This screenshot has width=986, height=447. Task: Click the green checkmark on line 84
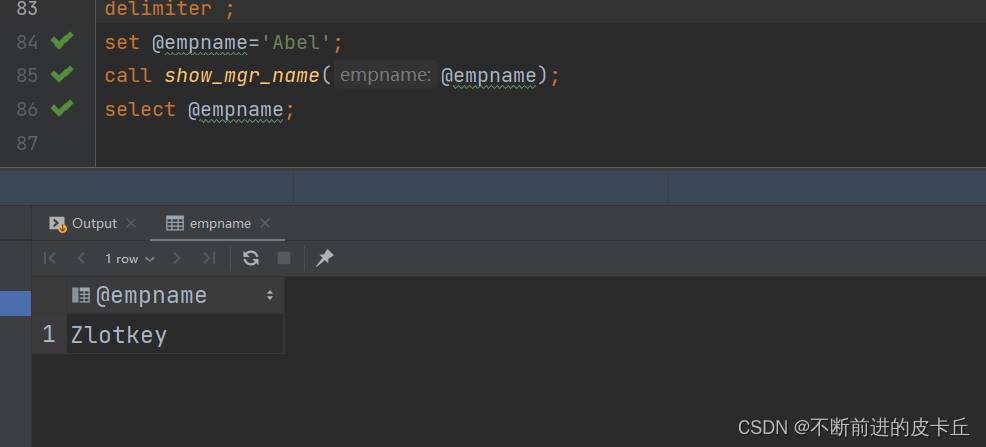click(62, 41)
